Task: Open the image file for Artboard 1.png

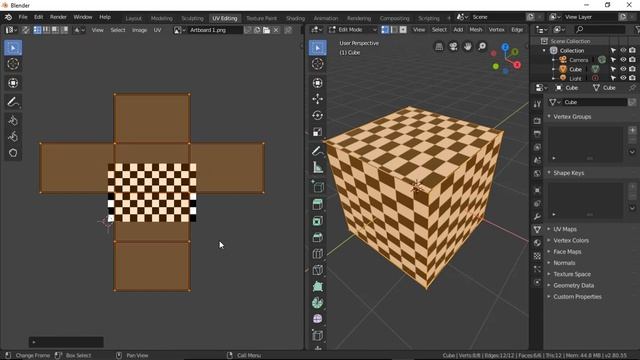Action: (x=267, y=30)
